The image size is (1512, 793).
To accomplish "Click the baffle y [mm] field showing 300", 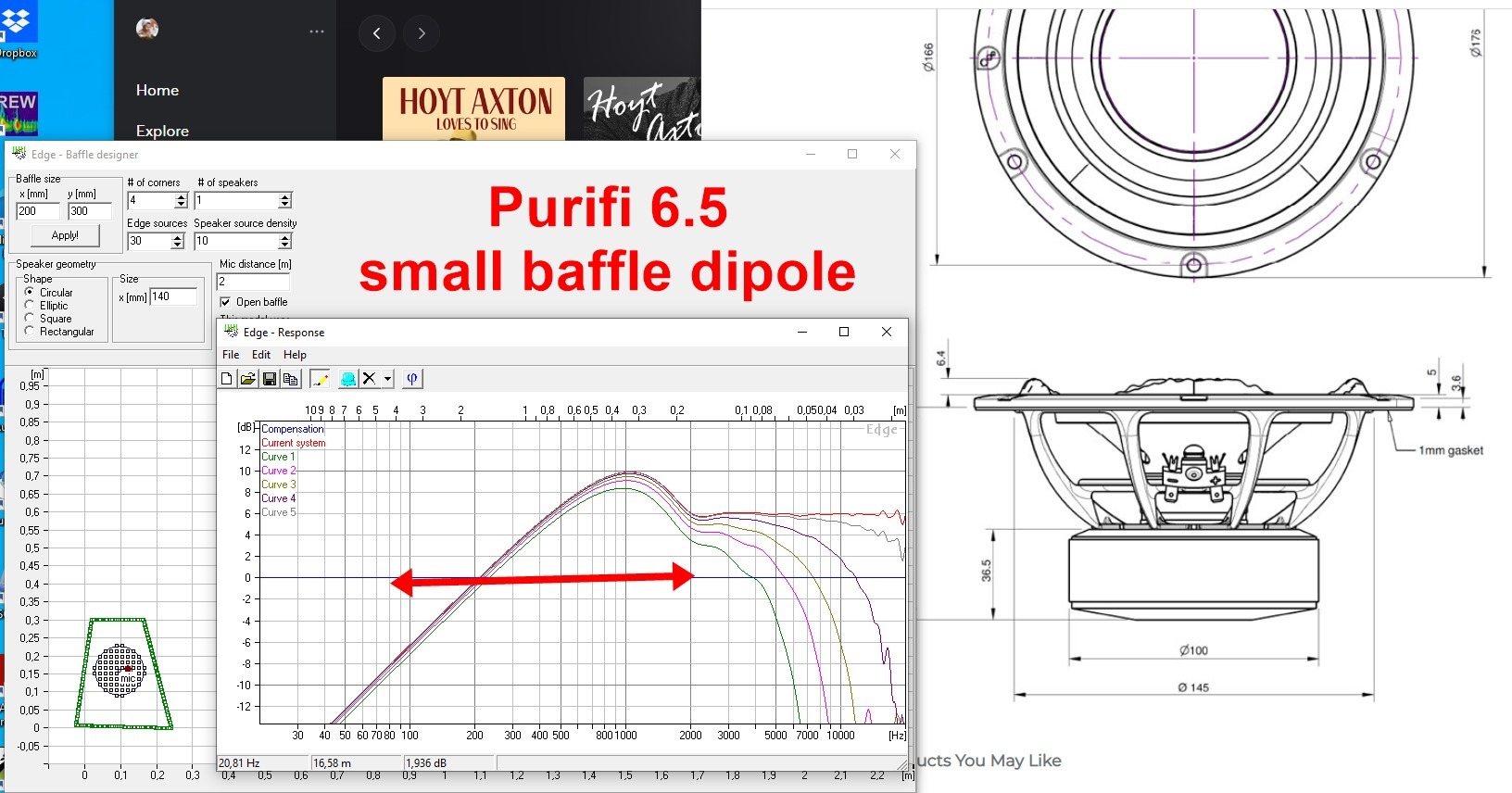I will [90, 211].
